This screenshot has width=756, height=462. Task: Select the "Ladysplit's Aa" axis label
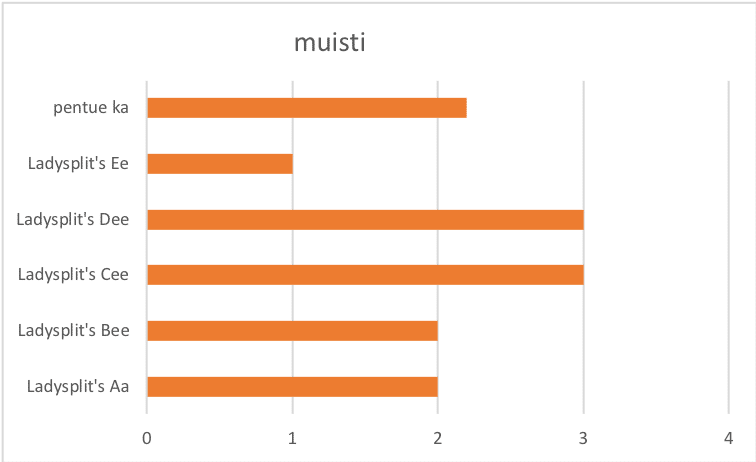[78, 386]
